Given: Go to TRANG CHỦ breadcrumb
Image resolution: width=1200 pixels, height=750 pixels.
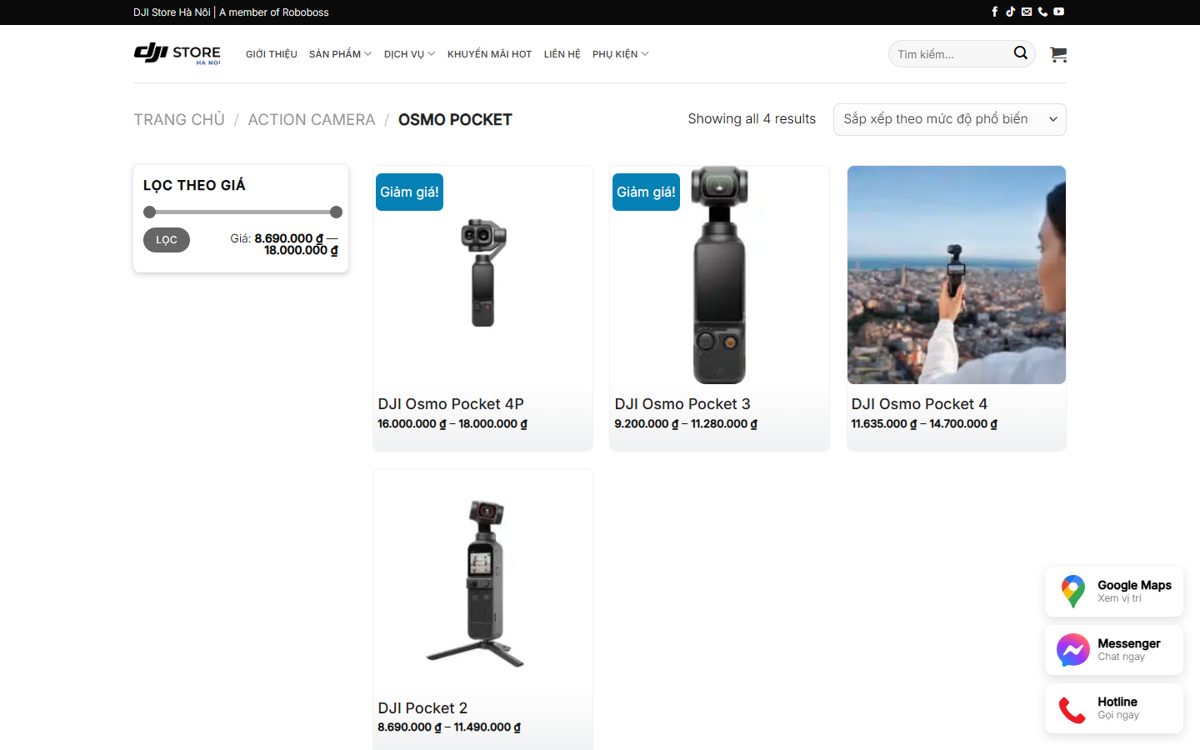Looking at the screenshot, I should click(x=179, y=119).
